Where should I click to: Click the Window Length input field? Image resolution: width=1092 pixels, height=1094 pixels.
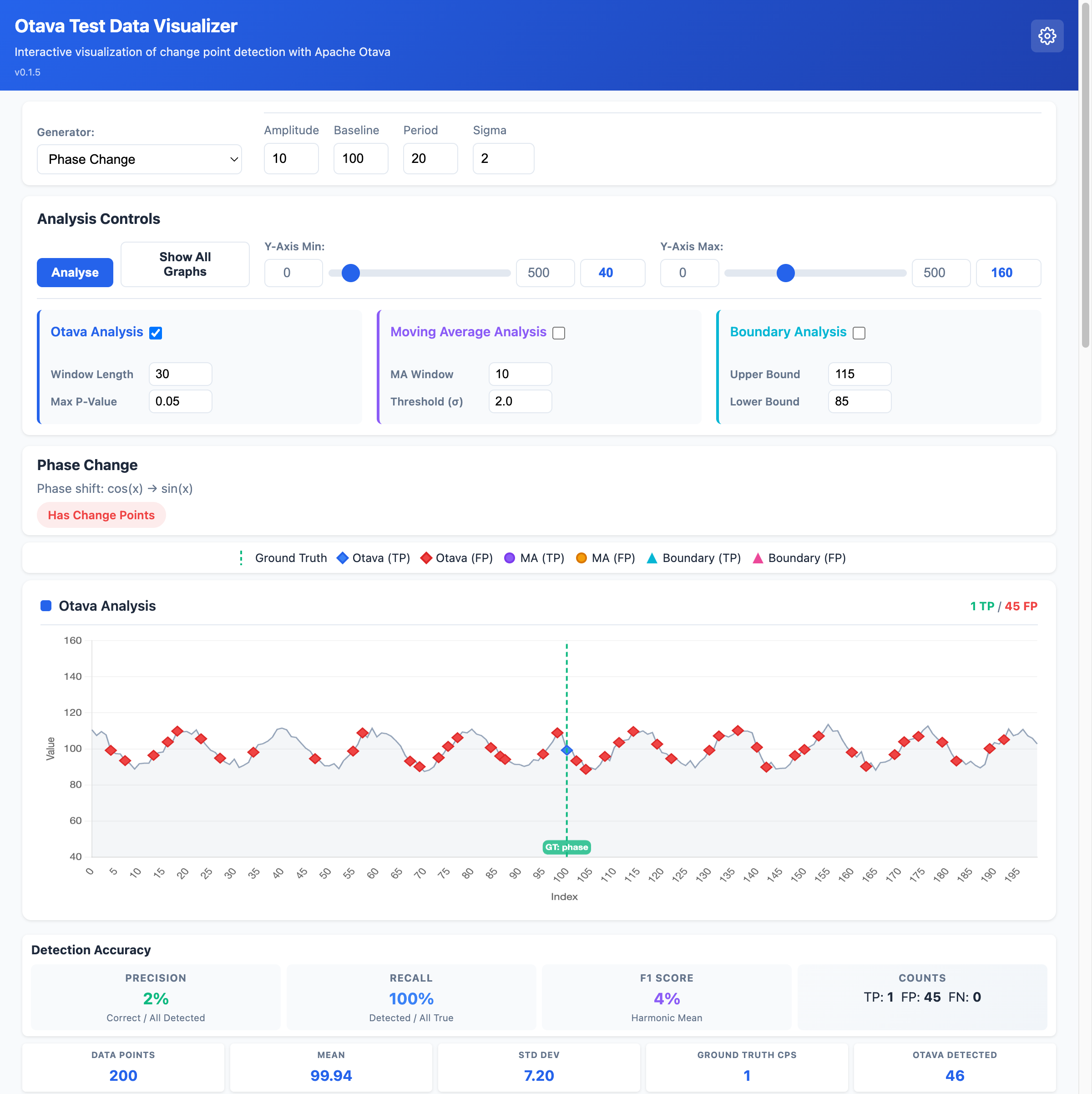tap(180, 374)
